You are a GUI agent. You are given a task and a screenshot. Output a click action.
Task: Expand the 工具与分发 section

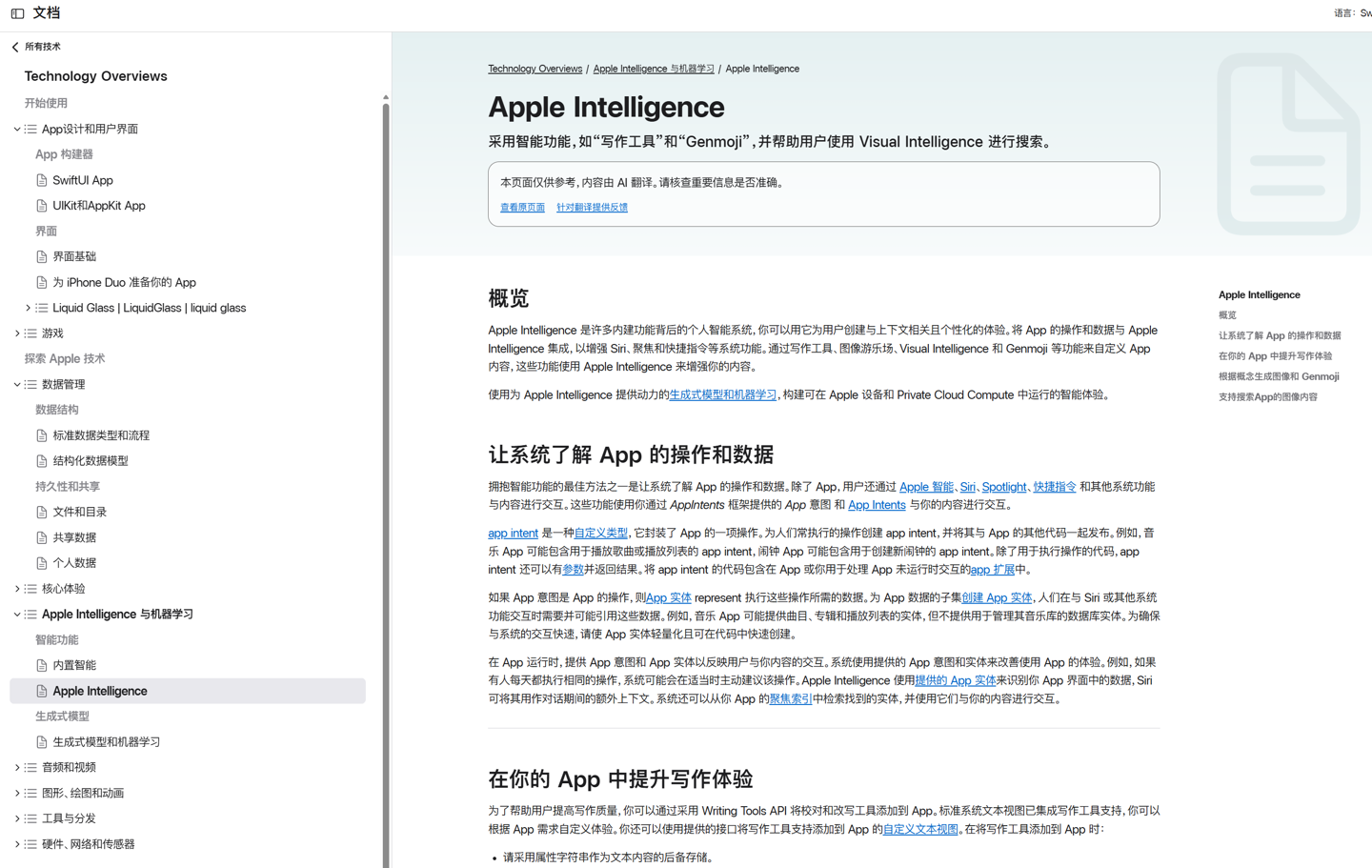coord(16,818)
